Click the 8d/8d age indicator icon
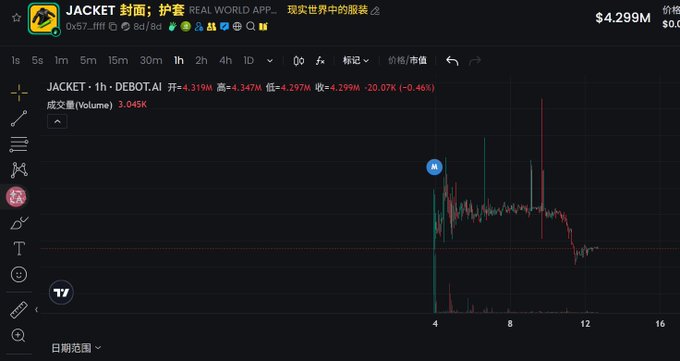Image resolution: width=680 pixels, height=361 pixels. click(x=125, y=26)
